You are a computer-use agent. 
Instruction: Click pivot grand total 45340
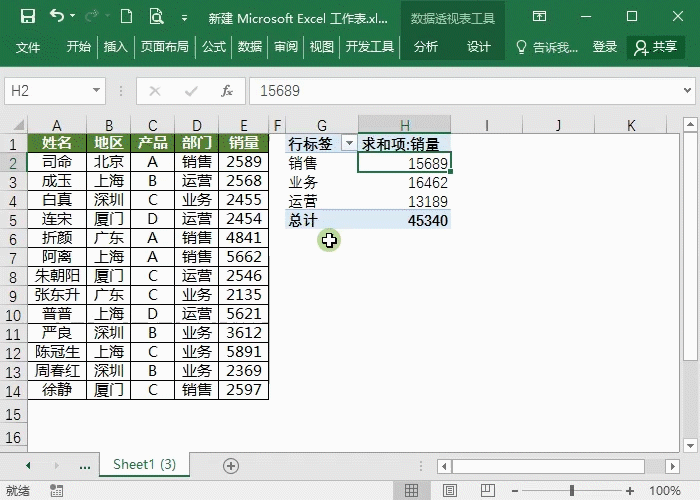(x=404, y=220)
